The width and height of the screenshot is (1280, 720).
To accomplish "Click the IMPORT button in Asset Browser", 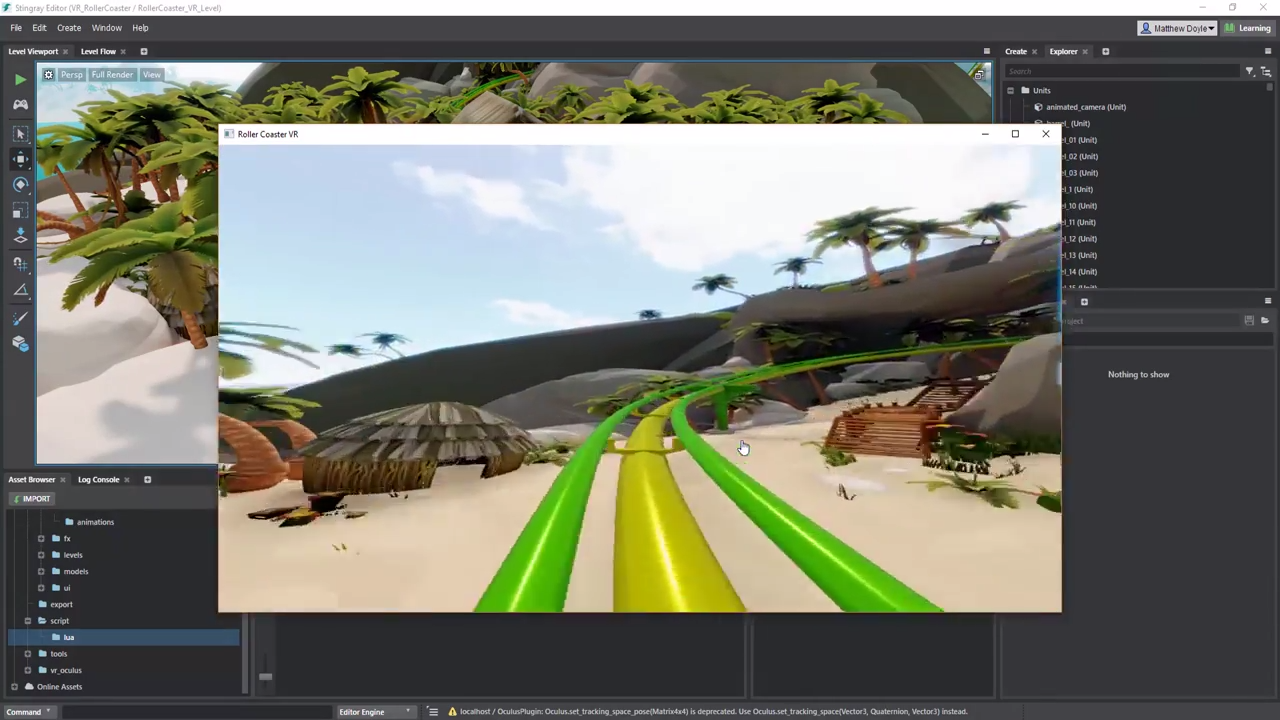I will tap(35, 498).
